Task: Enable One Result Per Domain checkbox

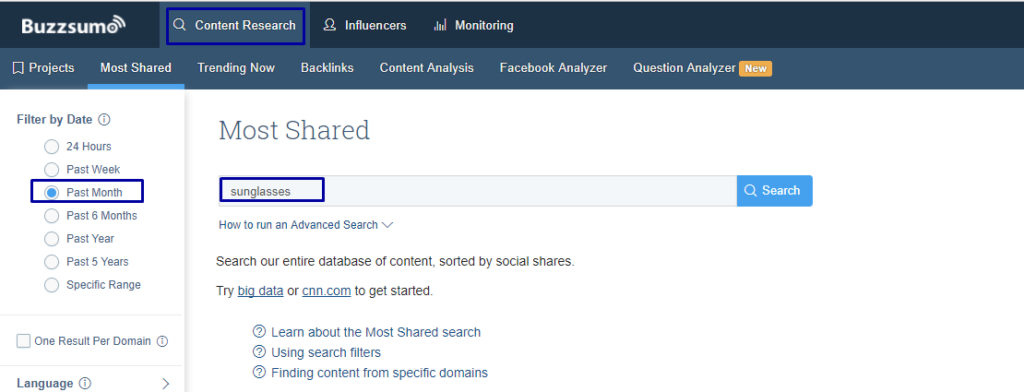Action: [24, 341]
